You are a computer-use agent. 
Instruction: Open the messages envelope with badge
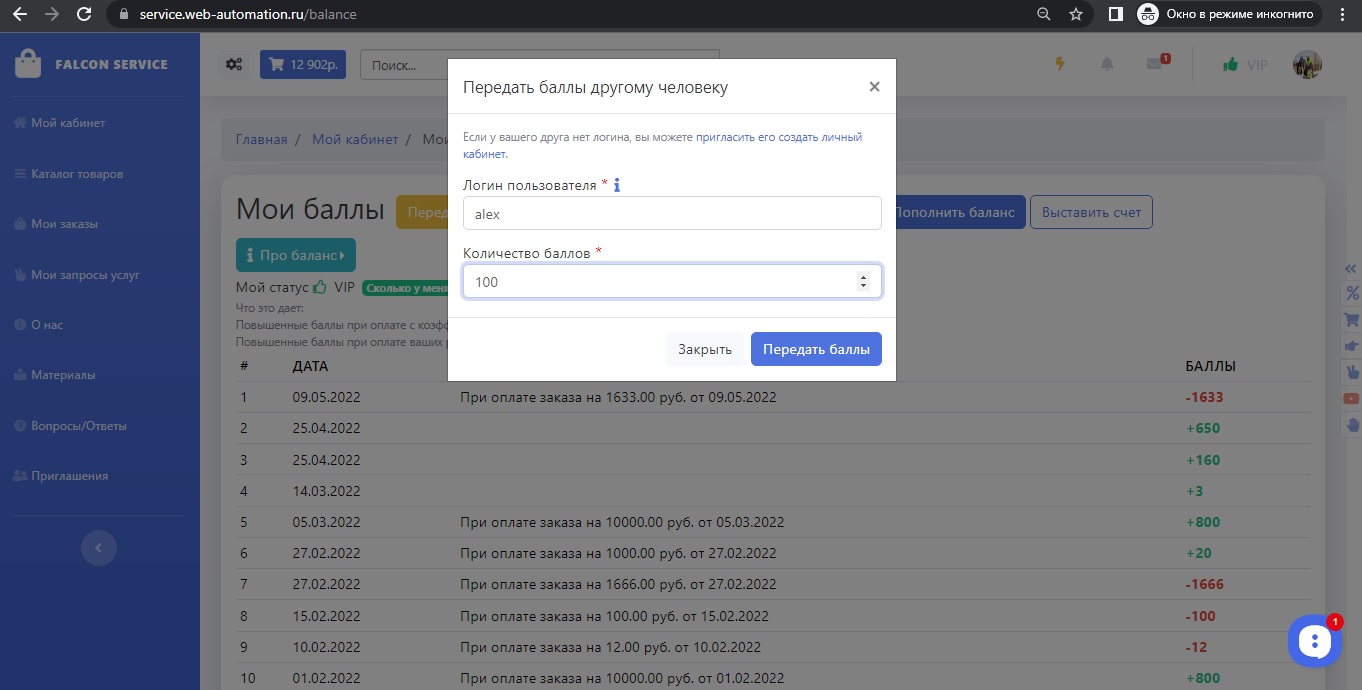tap(1155, 65)
